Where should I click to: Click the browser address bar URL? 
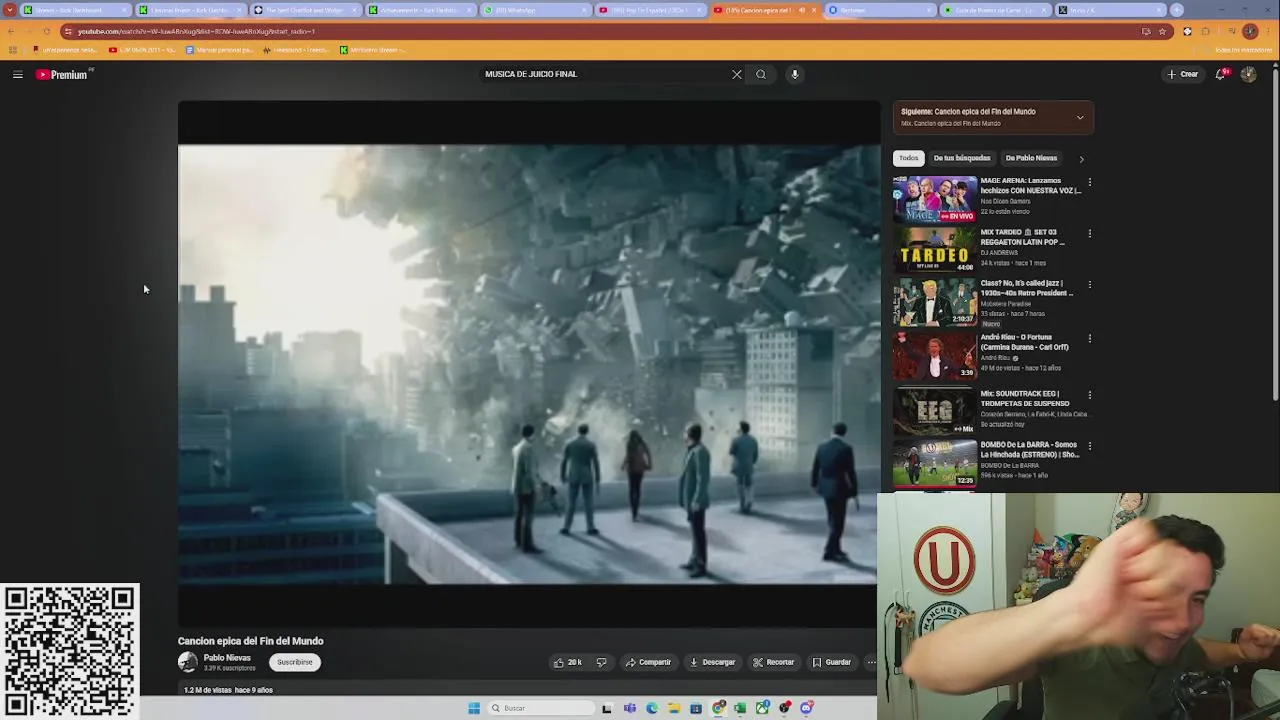click(197, 31)
